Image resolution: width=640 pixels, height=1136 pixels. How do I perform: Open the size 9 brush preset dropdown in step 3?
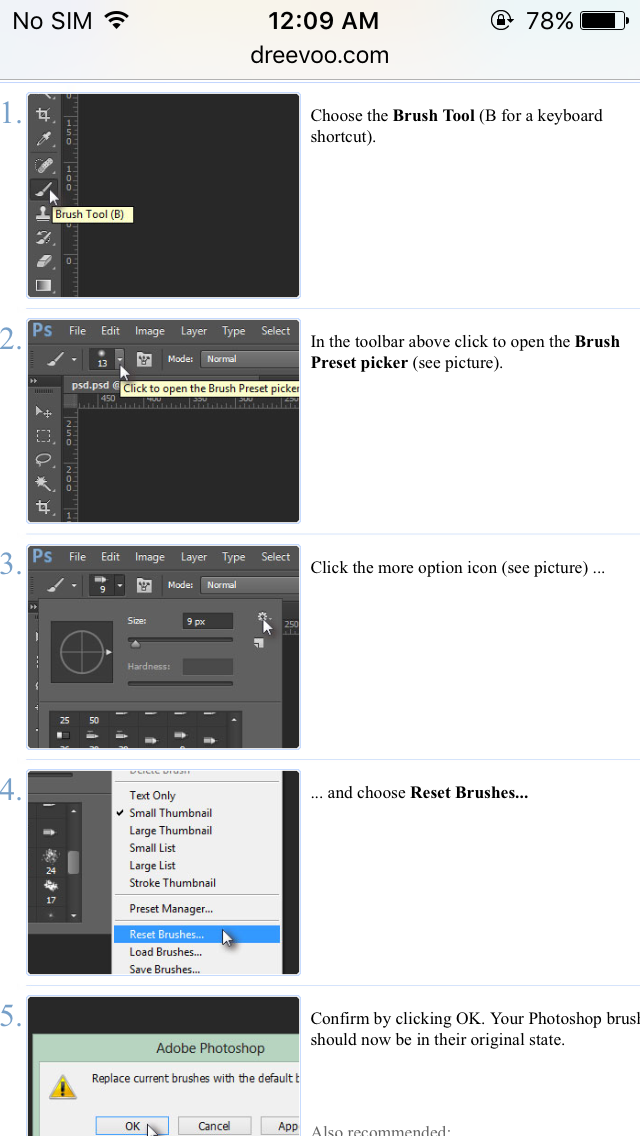pyautogui.click(x=119, y=585)
